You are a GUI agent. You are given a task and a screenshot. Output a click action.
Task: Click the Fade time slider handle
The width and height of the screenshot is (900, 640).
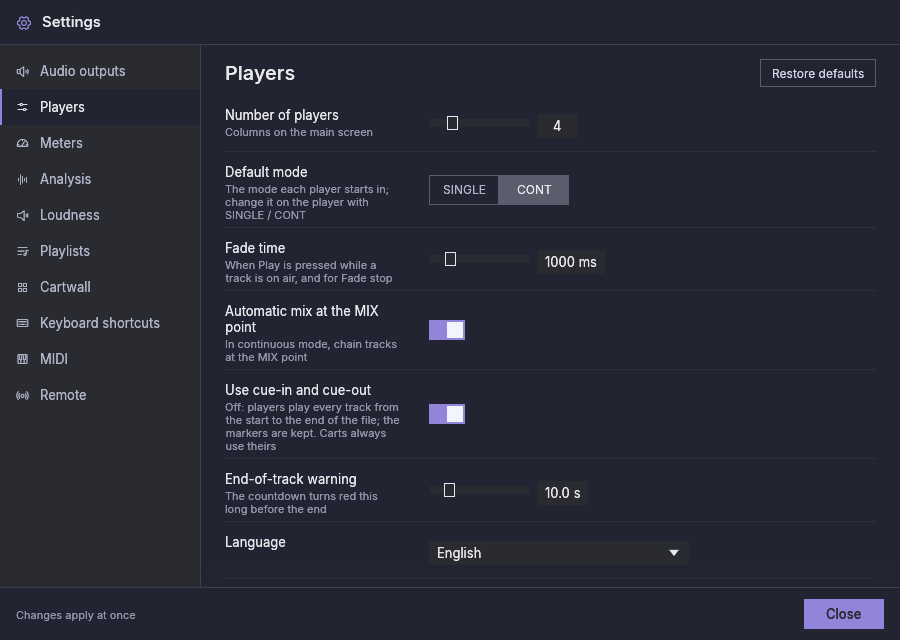pyautogui.click(x=451, y=259)
